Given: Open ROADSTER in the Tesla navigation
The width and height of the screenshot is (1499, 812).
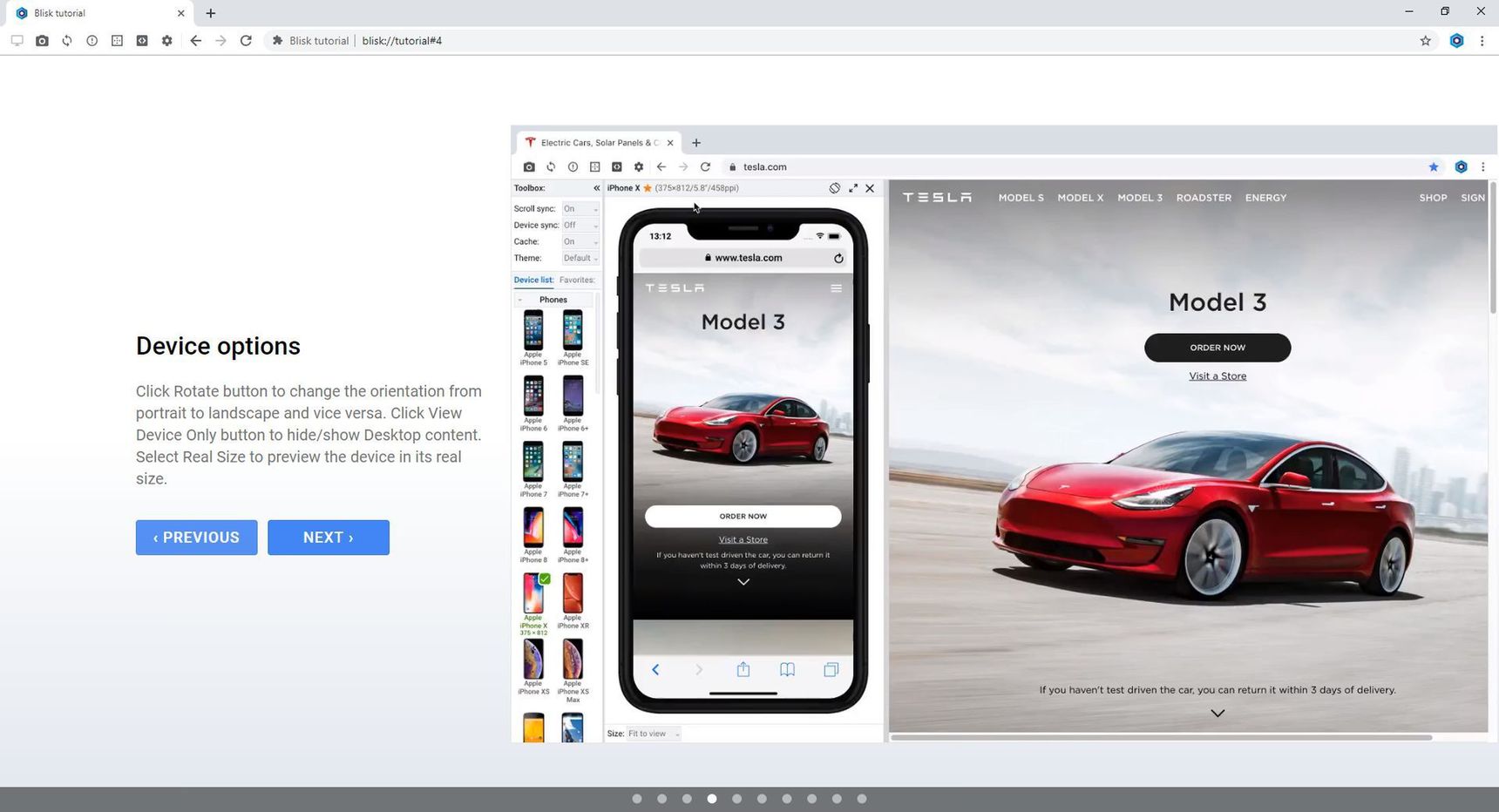Looking at the screenshot, I should point(1204,198).
